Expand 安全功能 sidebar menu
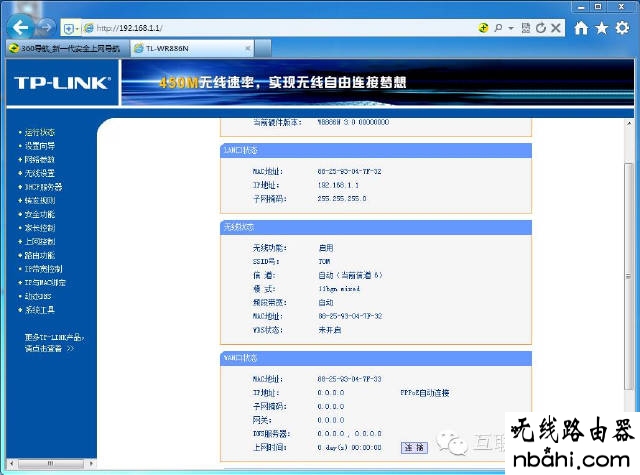 [x=40, y=214]
